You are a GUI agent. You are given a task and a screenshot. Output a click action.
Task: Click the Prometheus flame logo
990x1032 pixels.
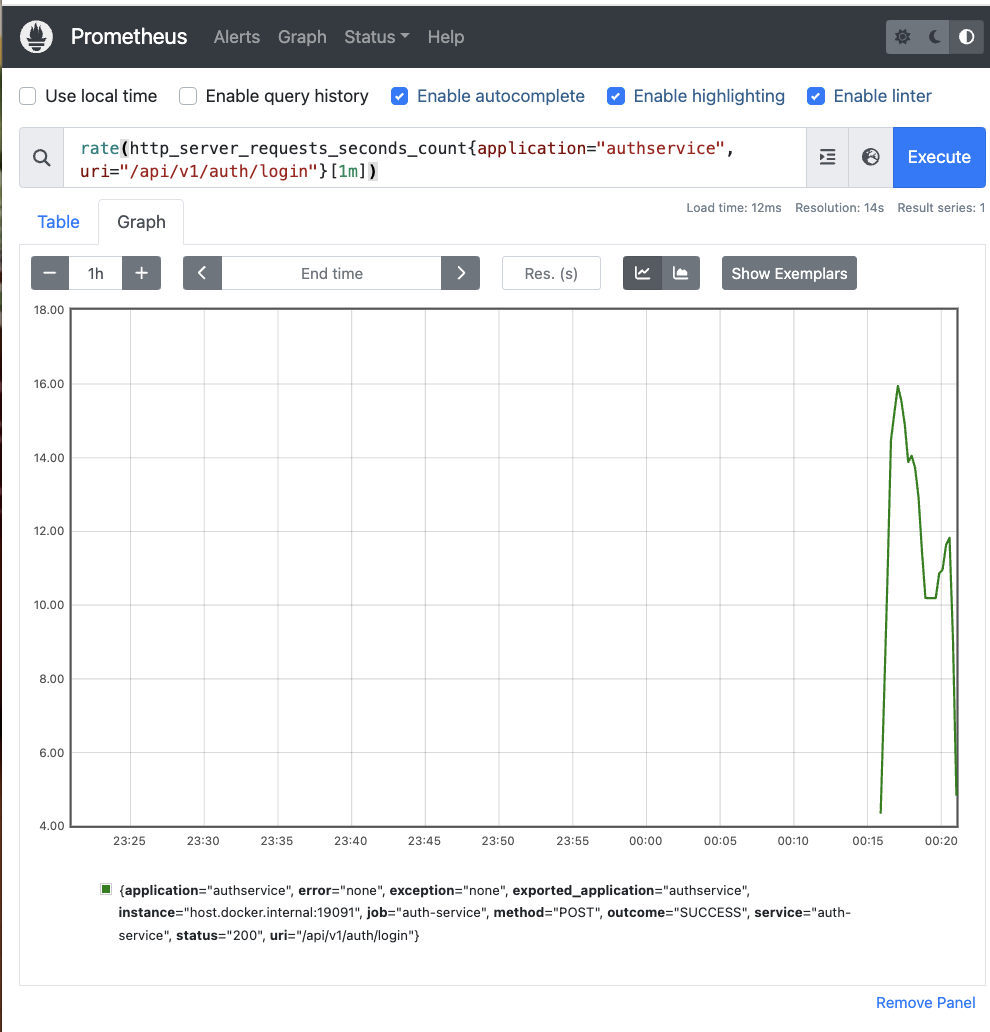pos(36,36)
